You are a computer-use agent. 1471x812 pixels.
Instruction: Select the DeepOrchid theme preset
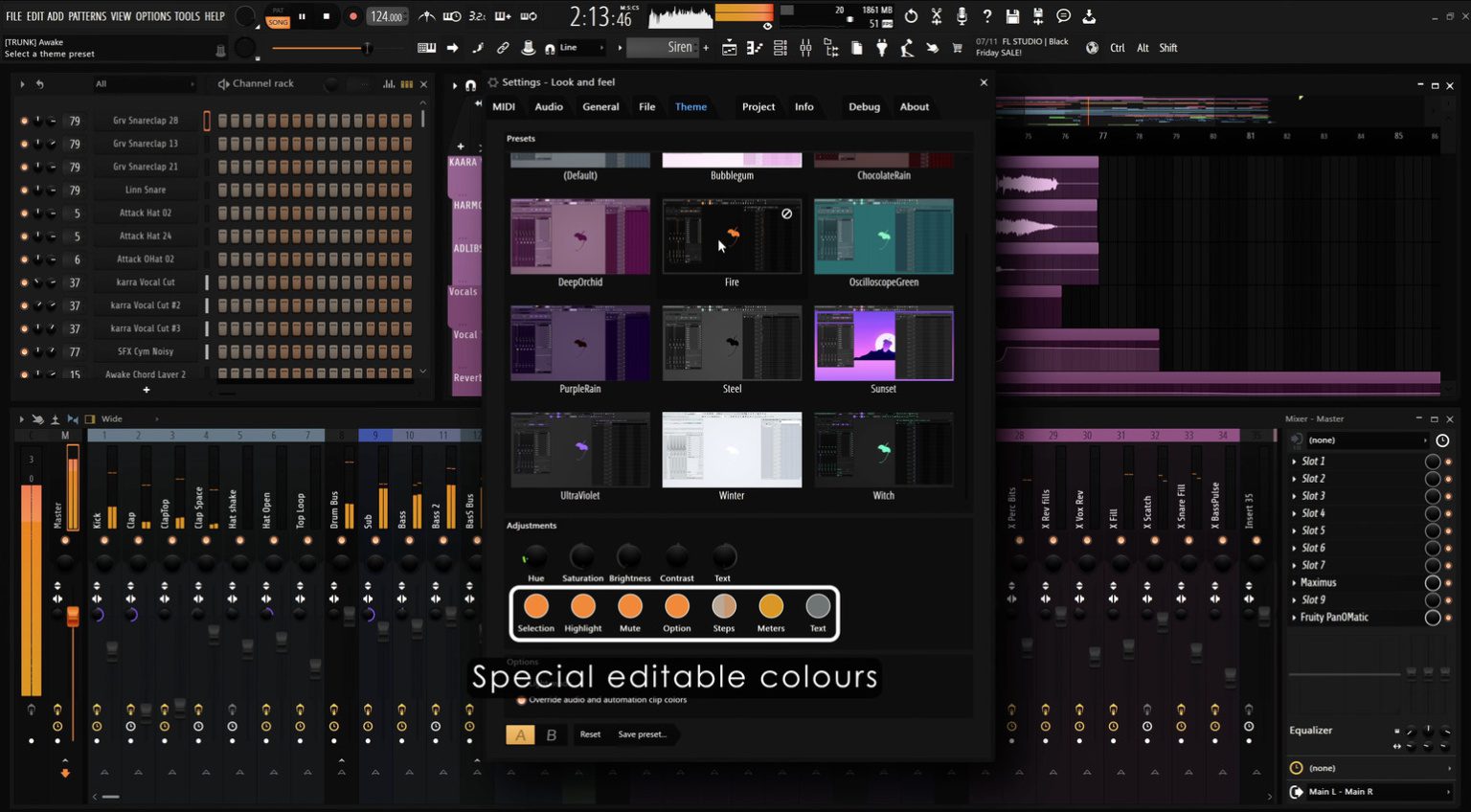[580, 237]
